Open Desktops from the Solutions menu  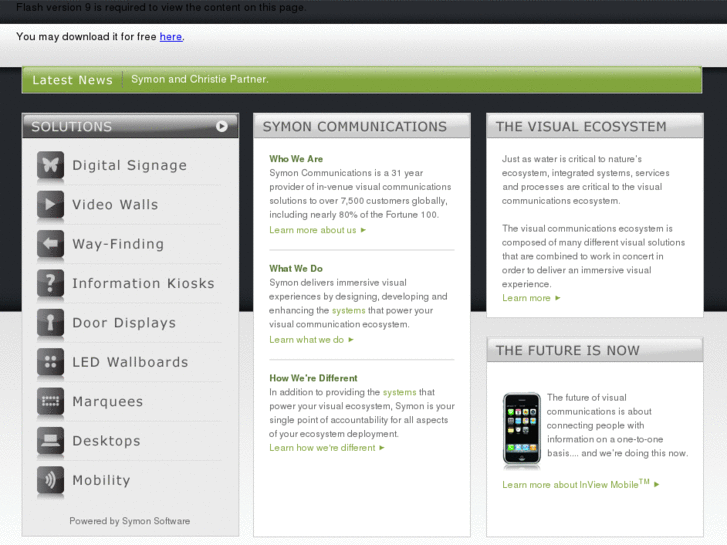click(x=106, y=441)
